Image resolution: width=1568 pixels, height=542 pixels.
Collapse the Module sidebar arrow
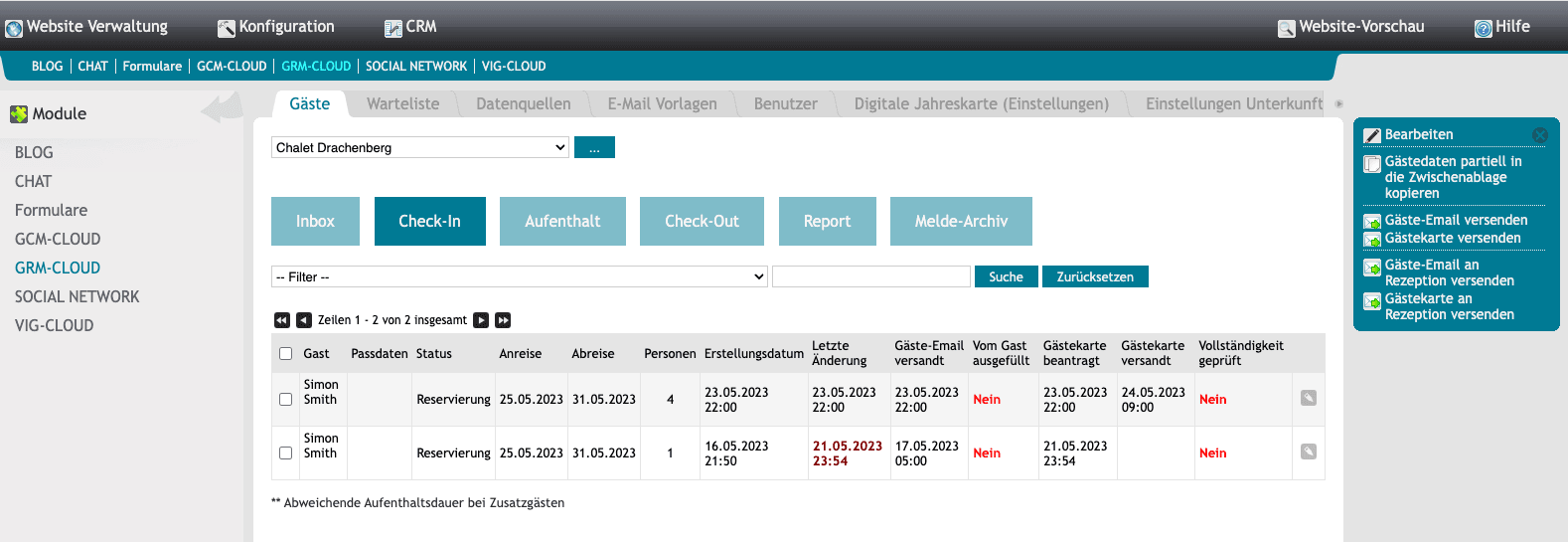[x=221, y=108]
